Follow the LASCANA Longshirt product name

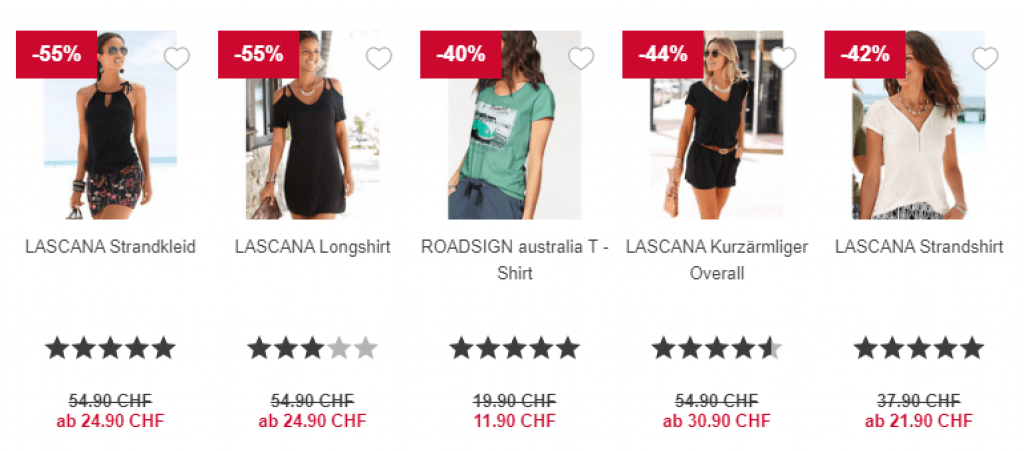point(313,247)
